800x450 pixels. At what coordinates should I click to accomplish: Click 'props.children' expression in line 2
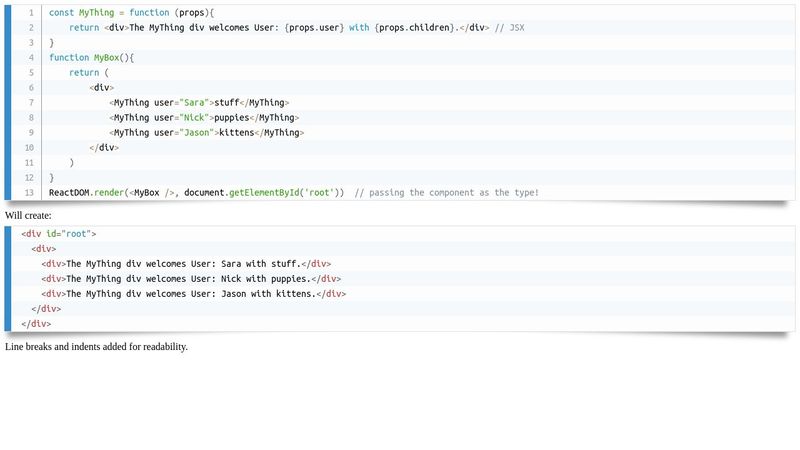click(x=414, y=28)
